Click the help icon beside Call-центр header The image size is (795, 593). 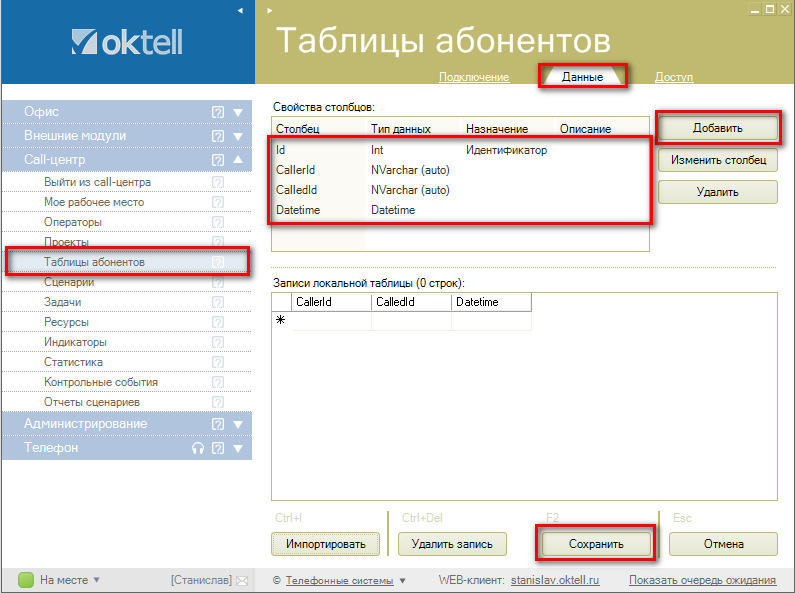(217, 160)
